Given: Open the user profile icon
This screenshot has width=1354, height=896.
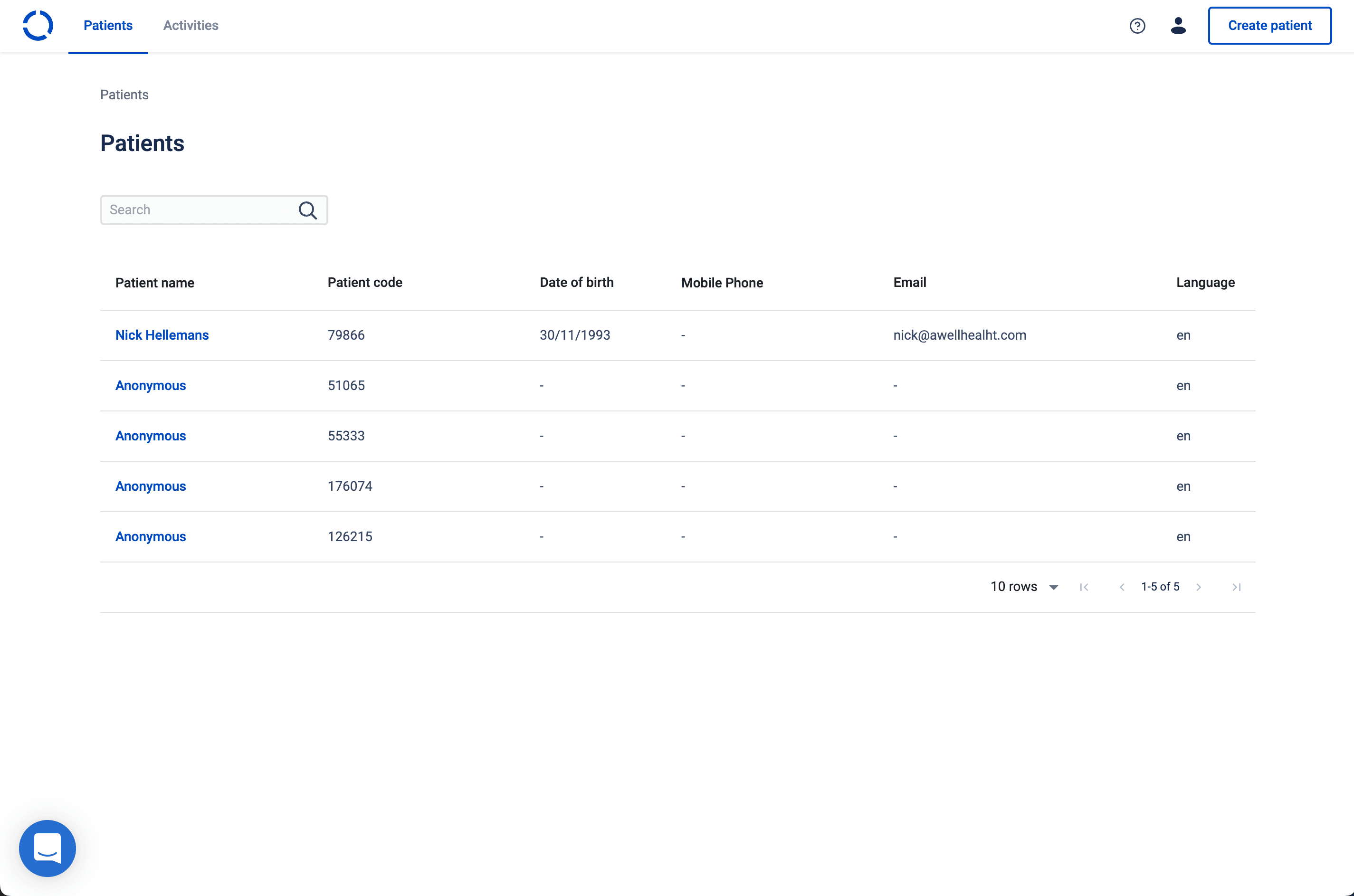Looking at the screenshot, I should 1178,26.
